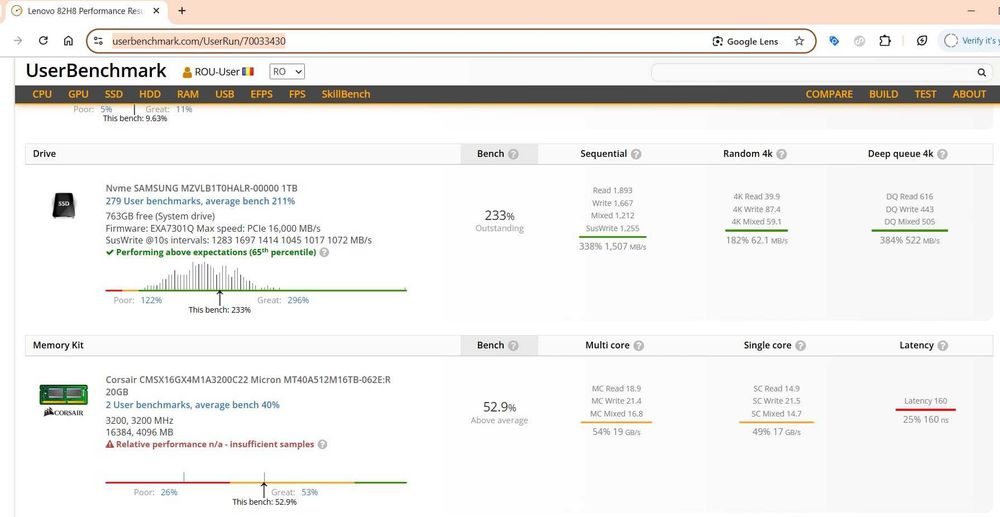1000x517 pixels.
Task: Click the memory Great 53% value
Action: [309, 492]
